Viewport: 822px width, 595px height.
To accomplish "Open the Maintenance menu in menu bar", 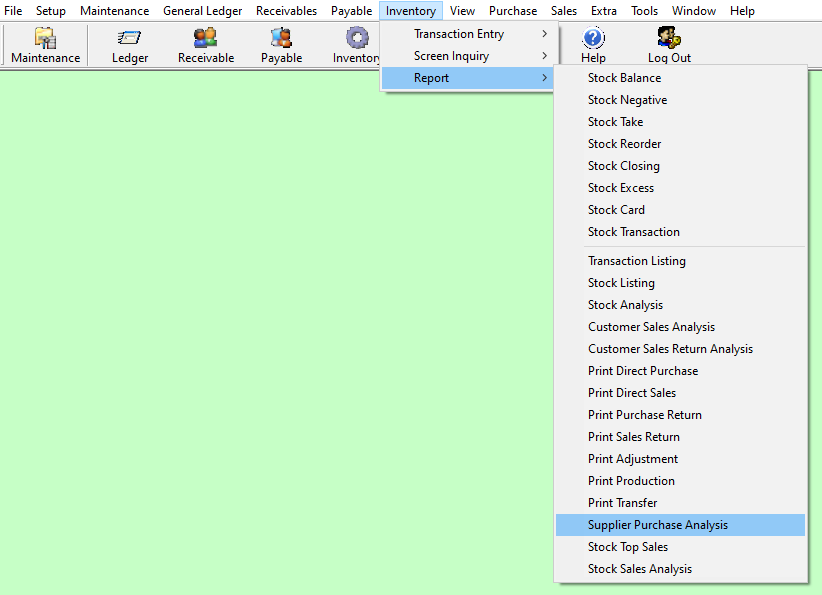I will tap(114, 10).
